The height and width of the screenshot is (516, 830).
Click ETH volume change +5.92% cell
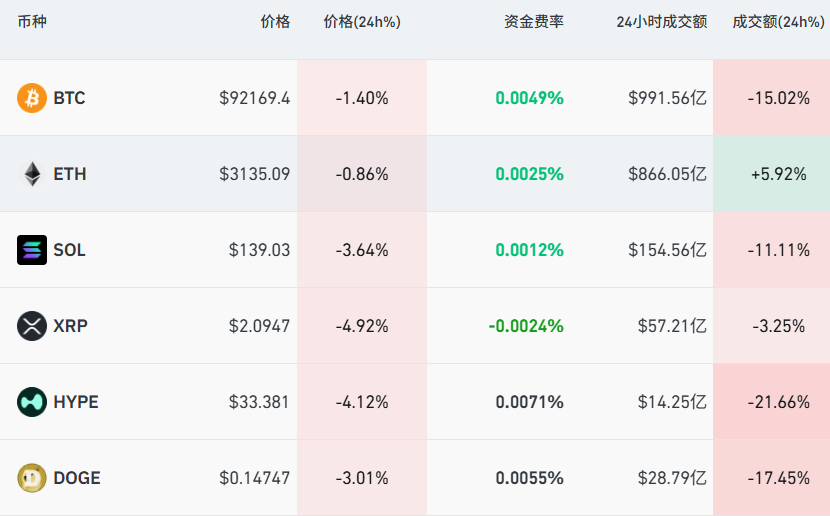[x=778, y=174]
